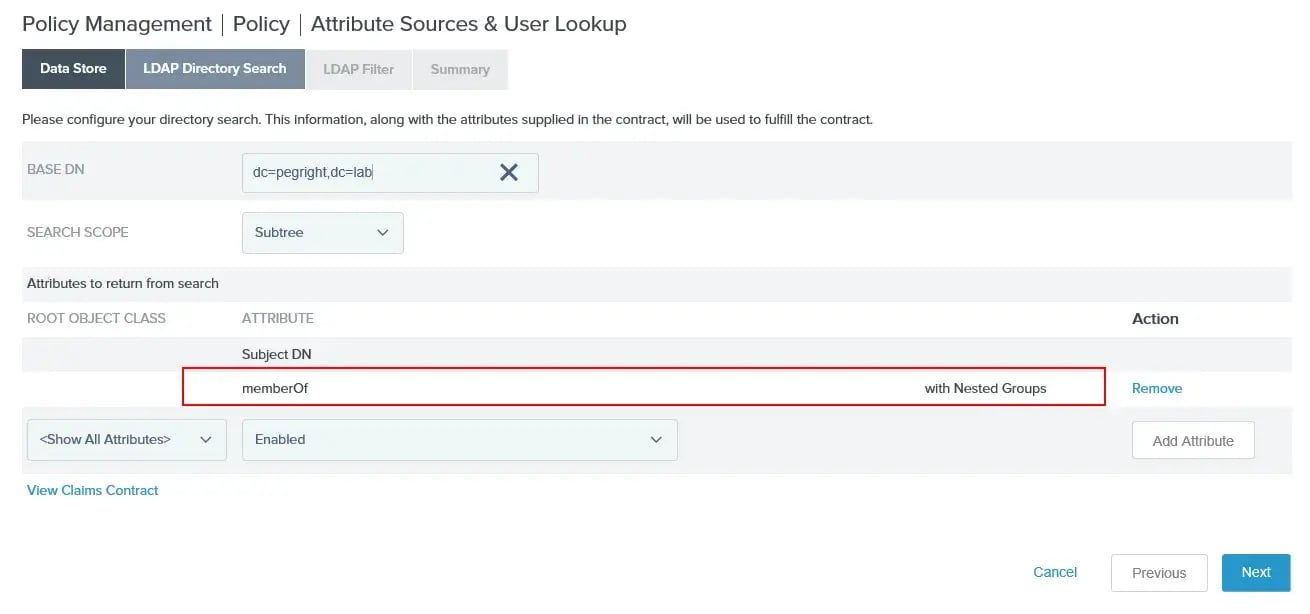Click the Add Attribute button
Viewport: 1310px width, 614px height.
1193,439
